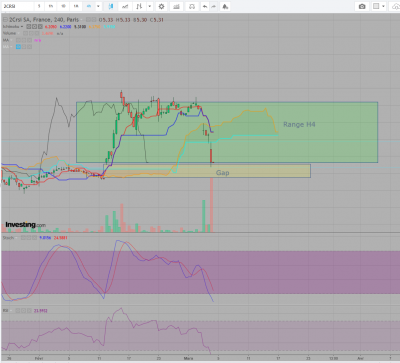The image size is (400, 363).
Task: Open the Stoch indicator settings icon
Action: 29,238
